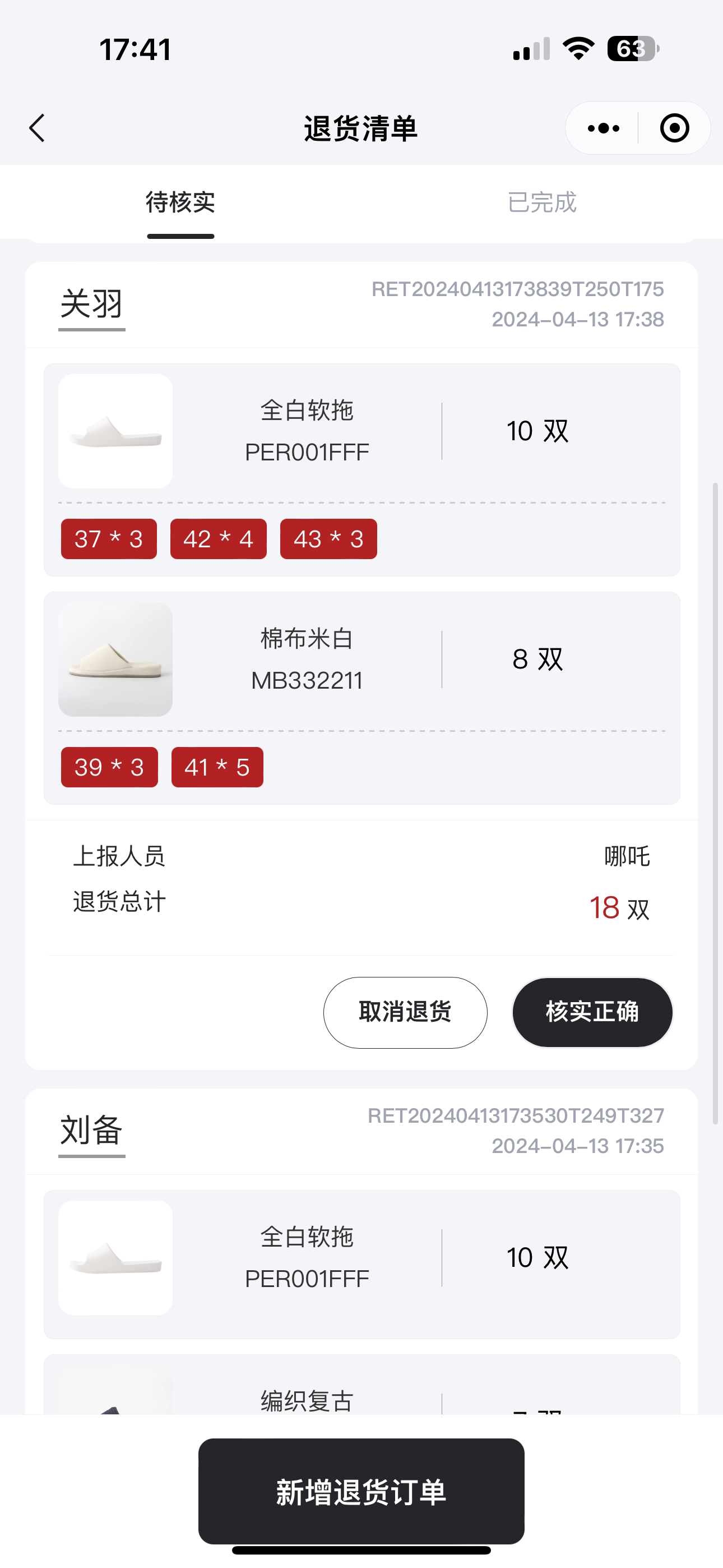Tap the size tag 37 * 3
723x1568 pixels.
pyautogui.click(x=109, y=539)
